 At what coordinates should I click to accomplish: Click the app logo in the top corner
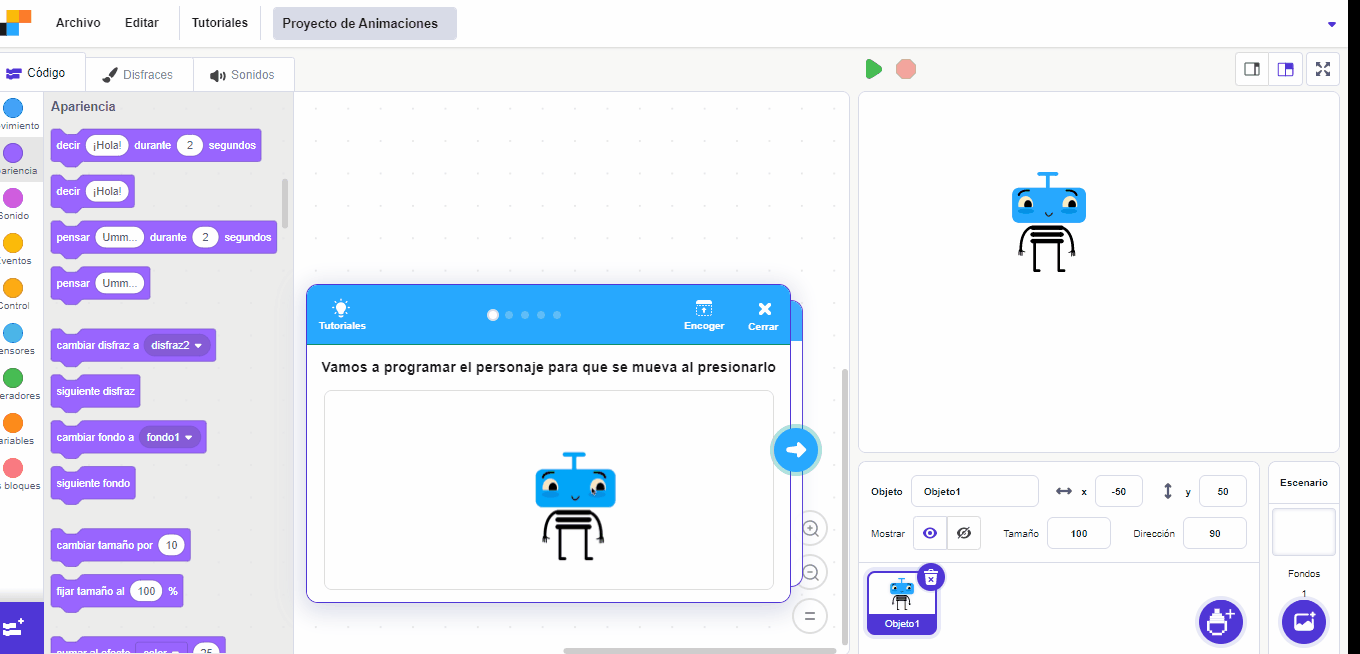[16, 23]
